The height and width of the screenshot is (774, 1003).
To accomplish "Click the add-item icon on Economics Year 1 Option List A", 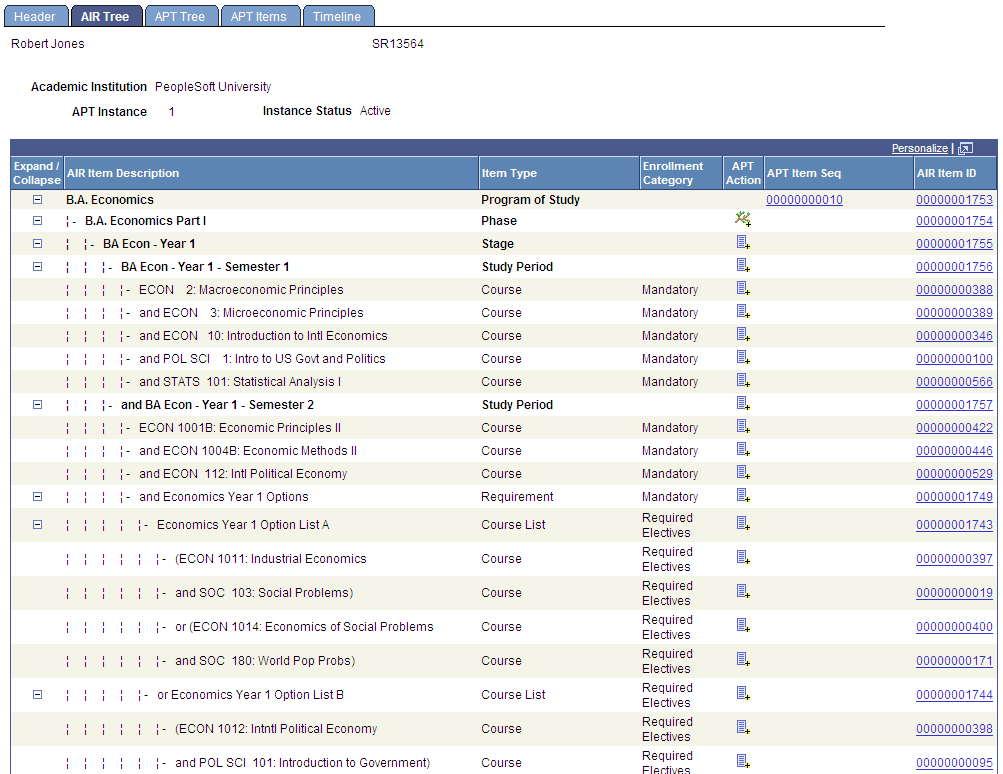I will pyautogui.click(x=743, y=524).
